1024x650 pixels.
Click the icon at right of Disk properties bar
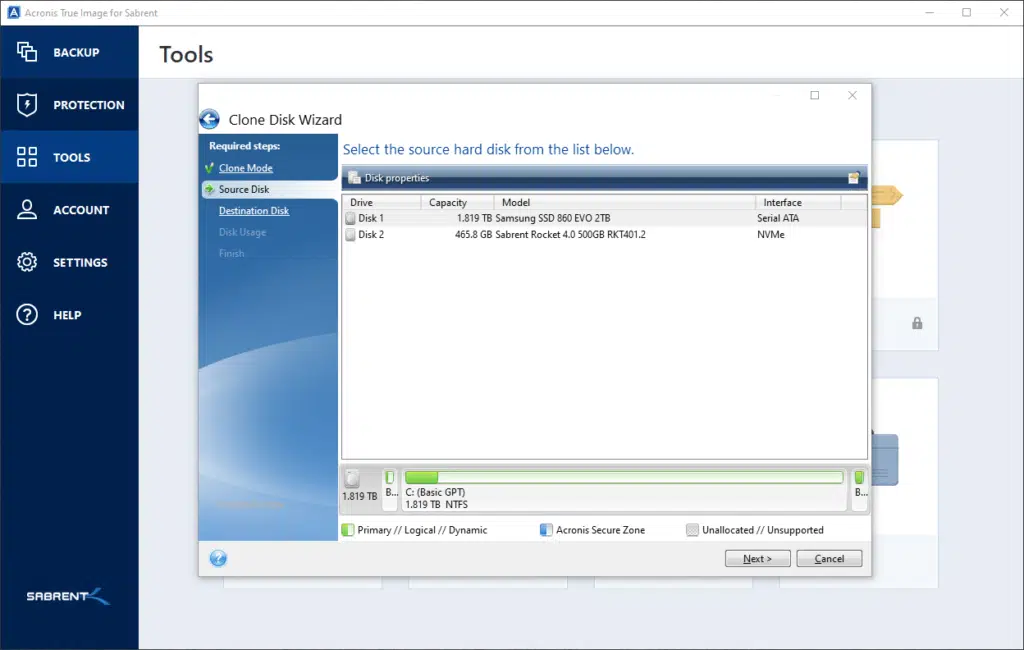coord(854,178)
